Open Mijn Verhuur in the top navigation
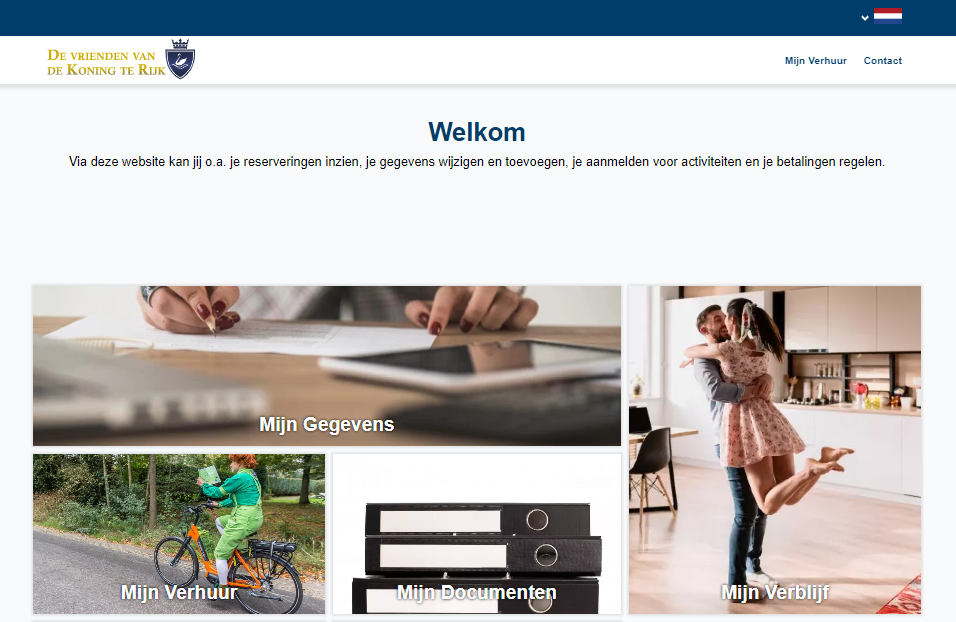 tap(816, 60)
